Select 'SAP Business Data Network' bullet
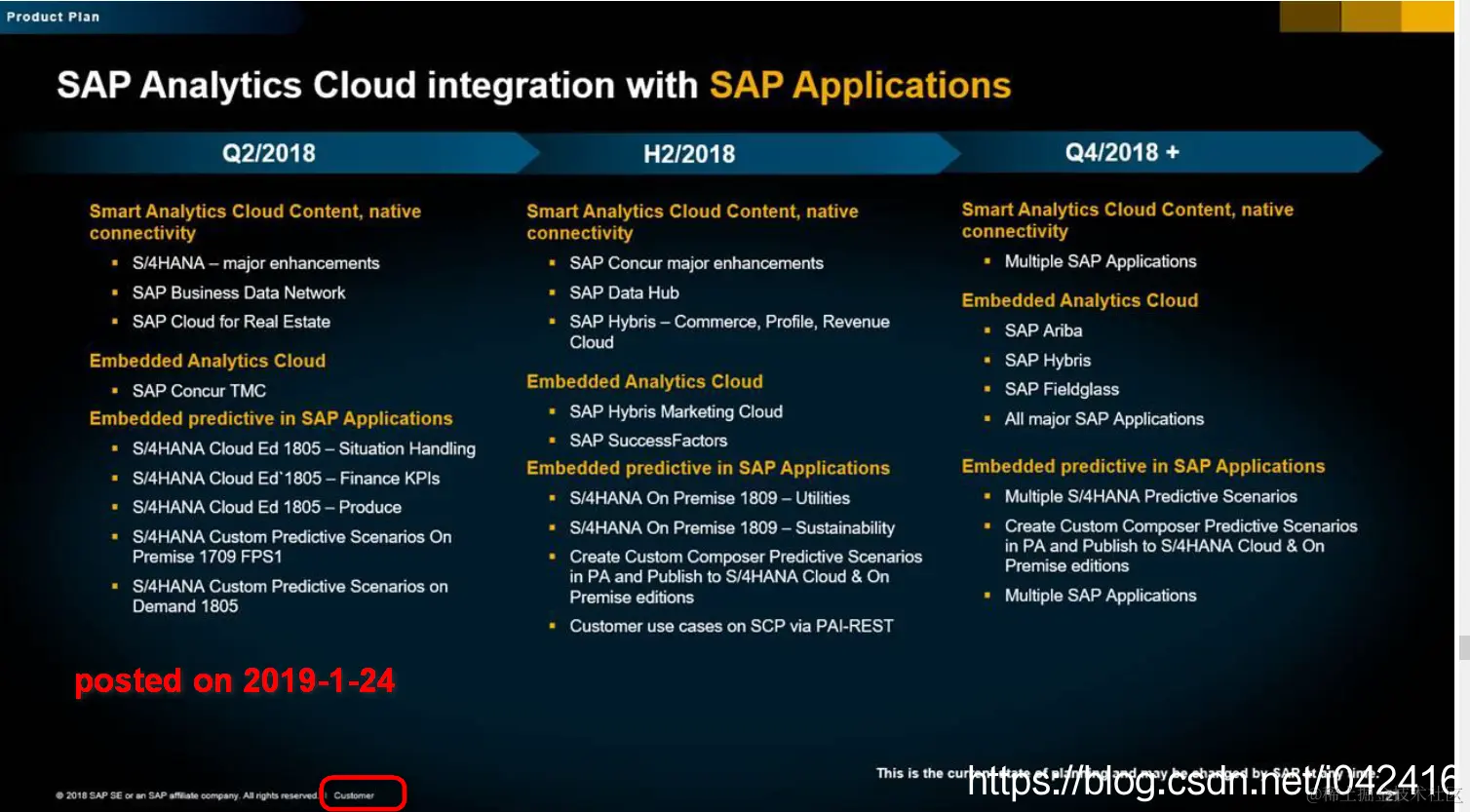 (239, 292)
